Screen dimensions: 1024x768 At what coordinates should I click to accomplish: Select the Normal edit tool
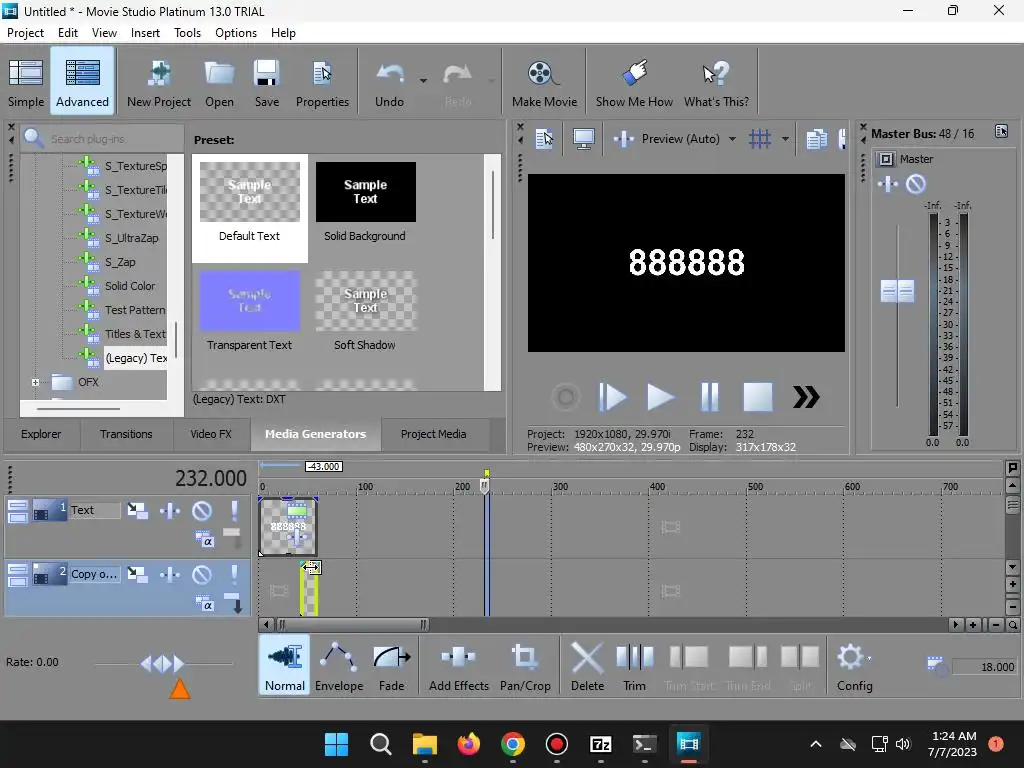click(x=285, y=666)
